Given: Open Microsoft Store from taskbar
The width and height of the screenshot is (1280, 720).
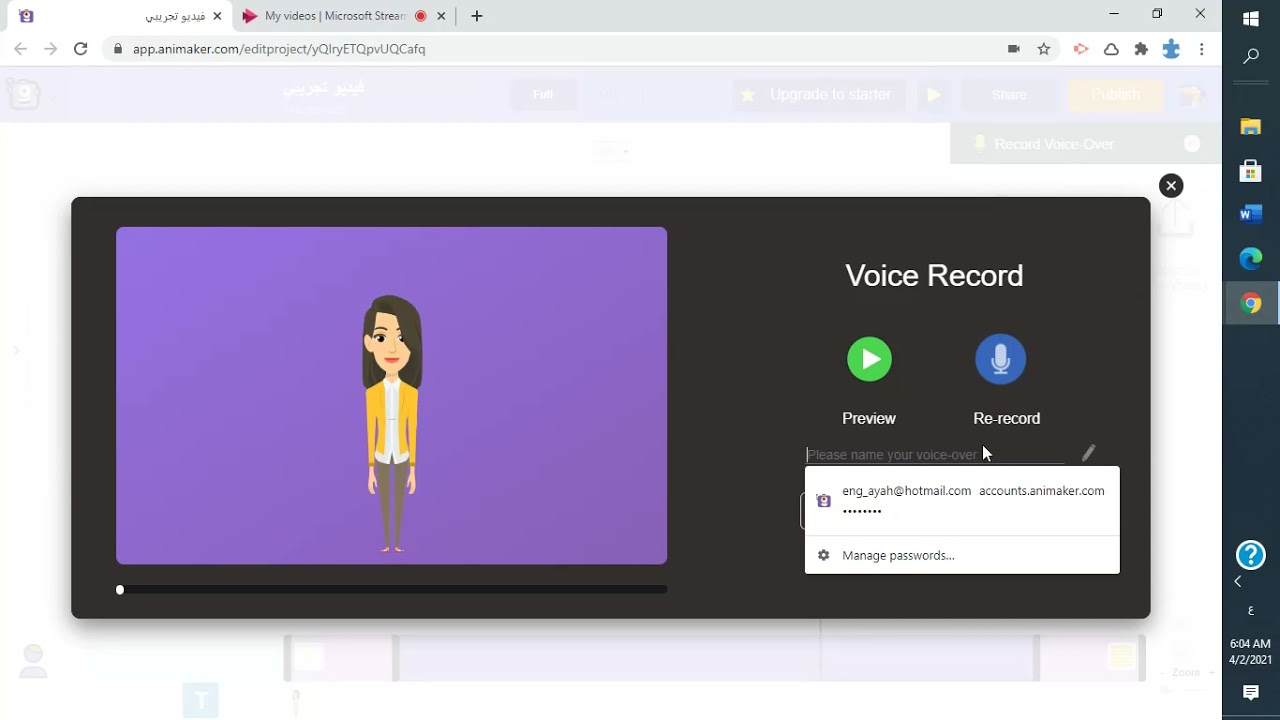Looking at the screenshot, I should [1251, 171].
